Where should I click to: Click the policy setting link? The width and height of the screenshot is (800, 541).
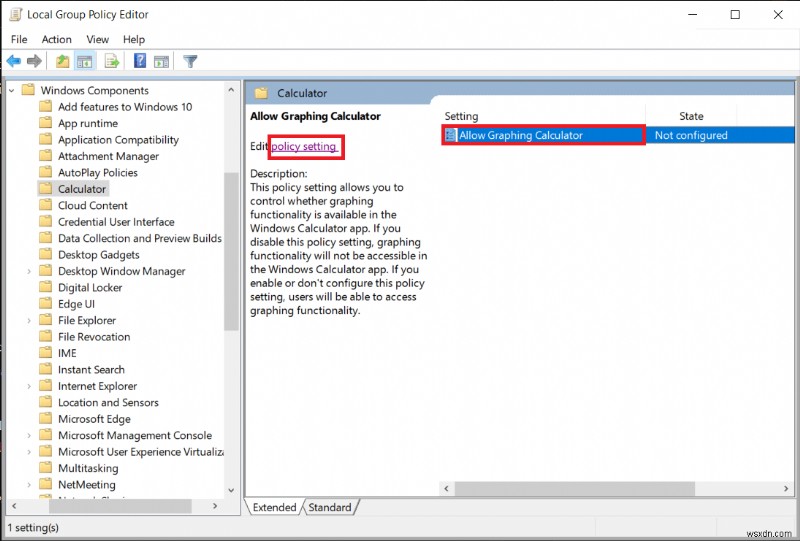pos(305,146)
